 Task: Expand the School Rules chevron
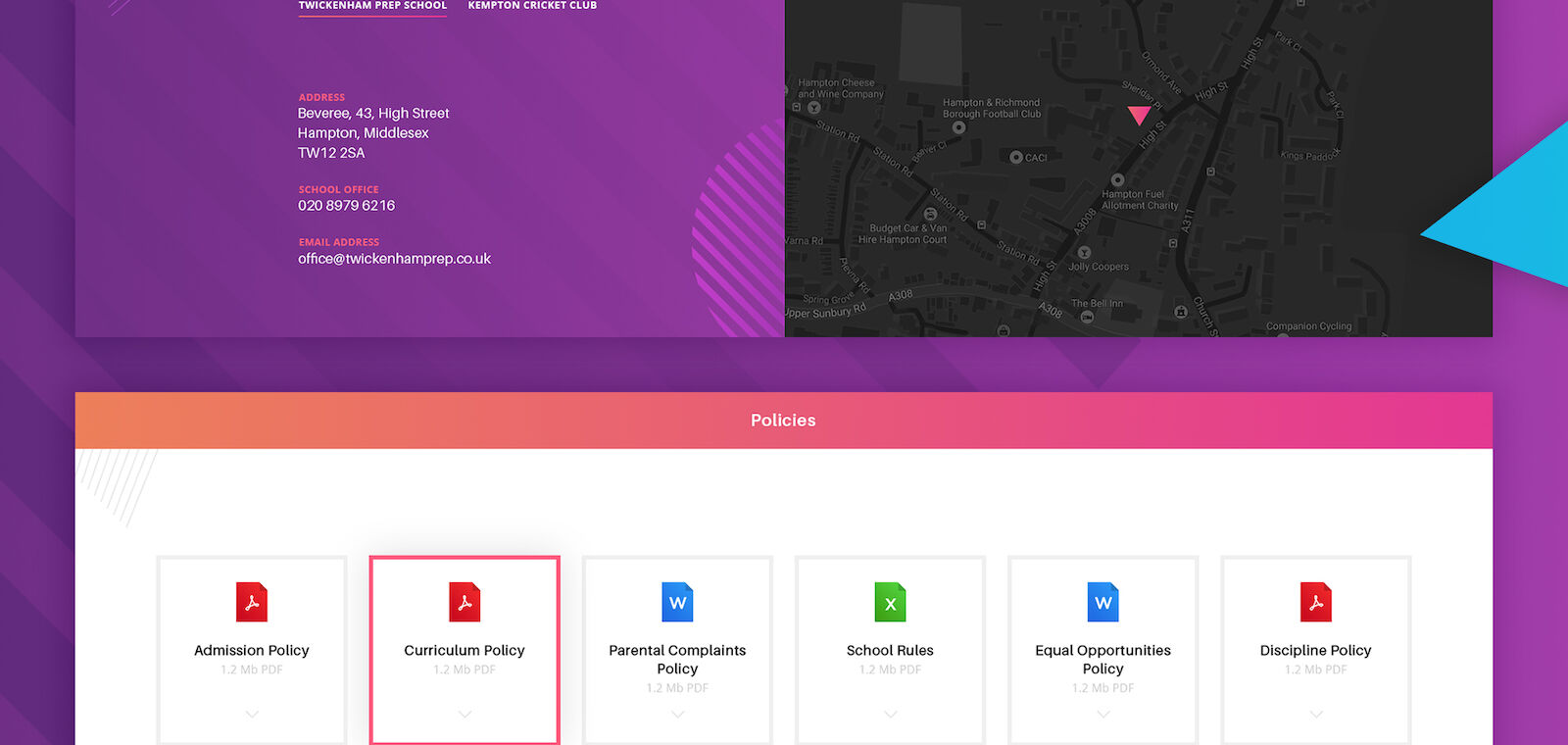(x=890, y=715)
